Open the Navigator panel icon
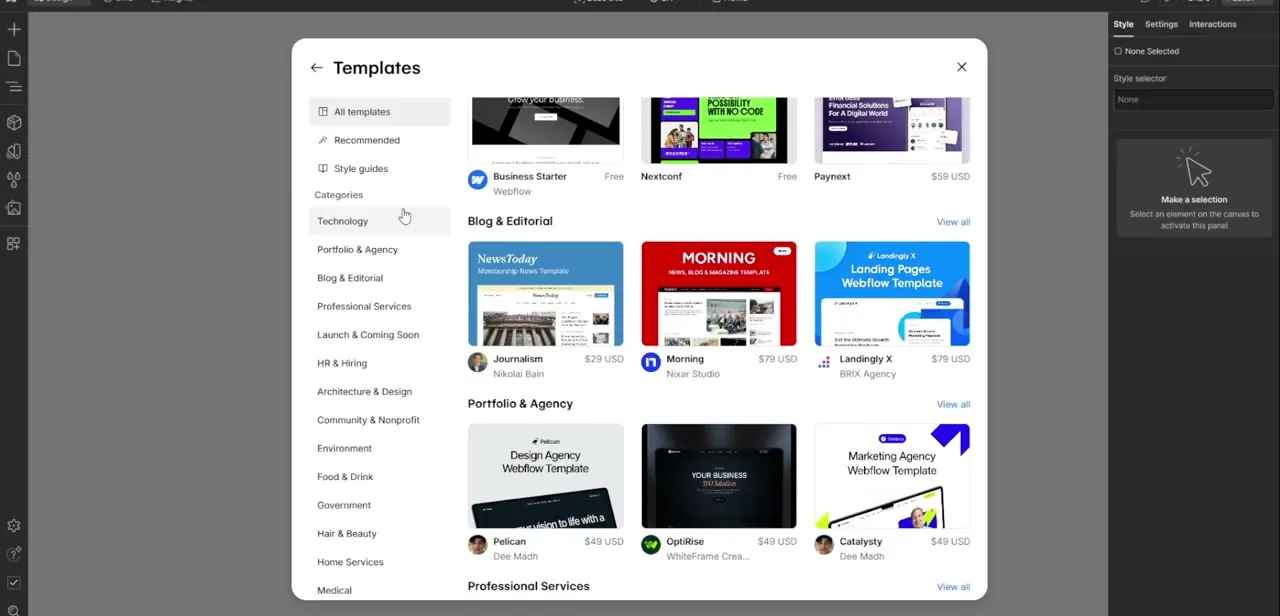1280x616 pixels. click(14, 87)
